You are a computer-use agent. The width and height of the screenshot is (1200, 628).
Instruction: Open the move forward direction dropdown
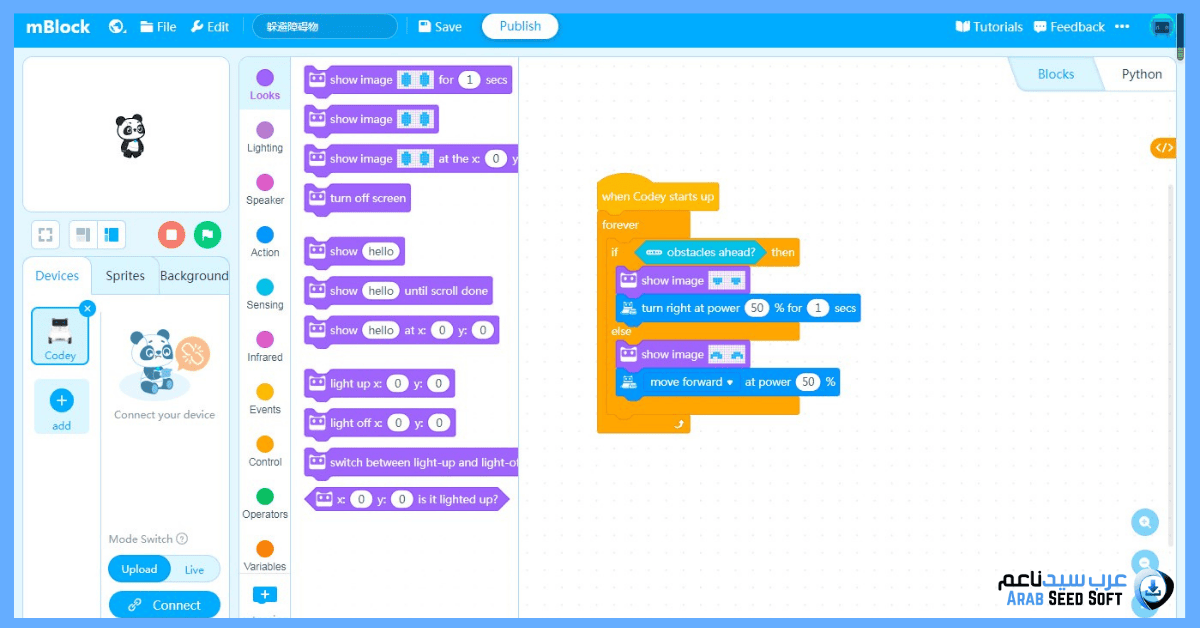[x=692, y=382]
